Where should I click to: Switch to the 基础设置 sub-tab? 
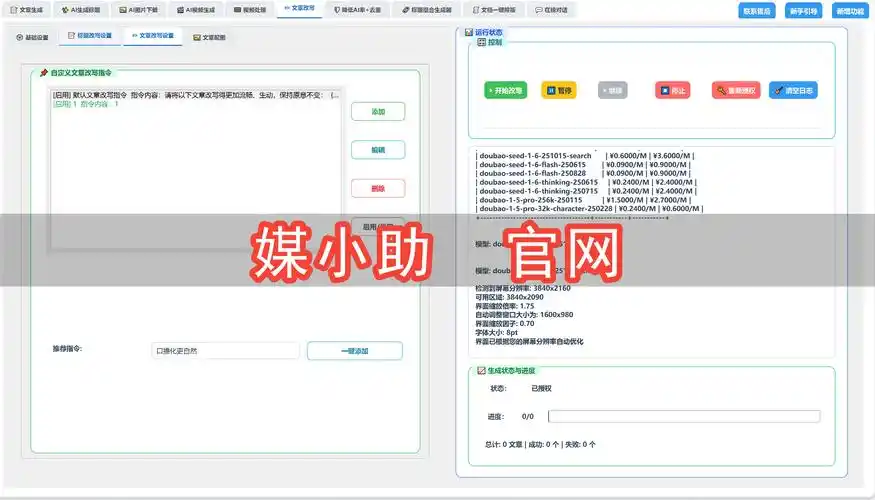[32, 37]
